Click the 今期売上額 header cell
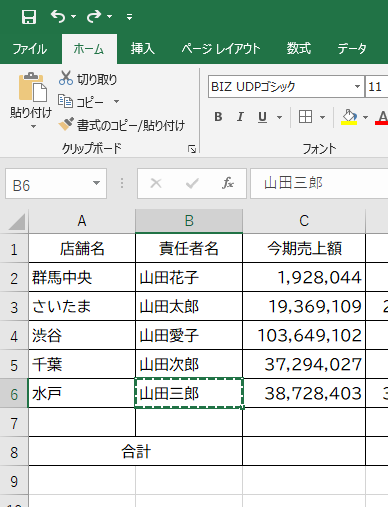388x507 pixels. coord(304,248)
